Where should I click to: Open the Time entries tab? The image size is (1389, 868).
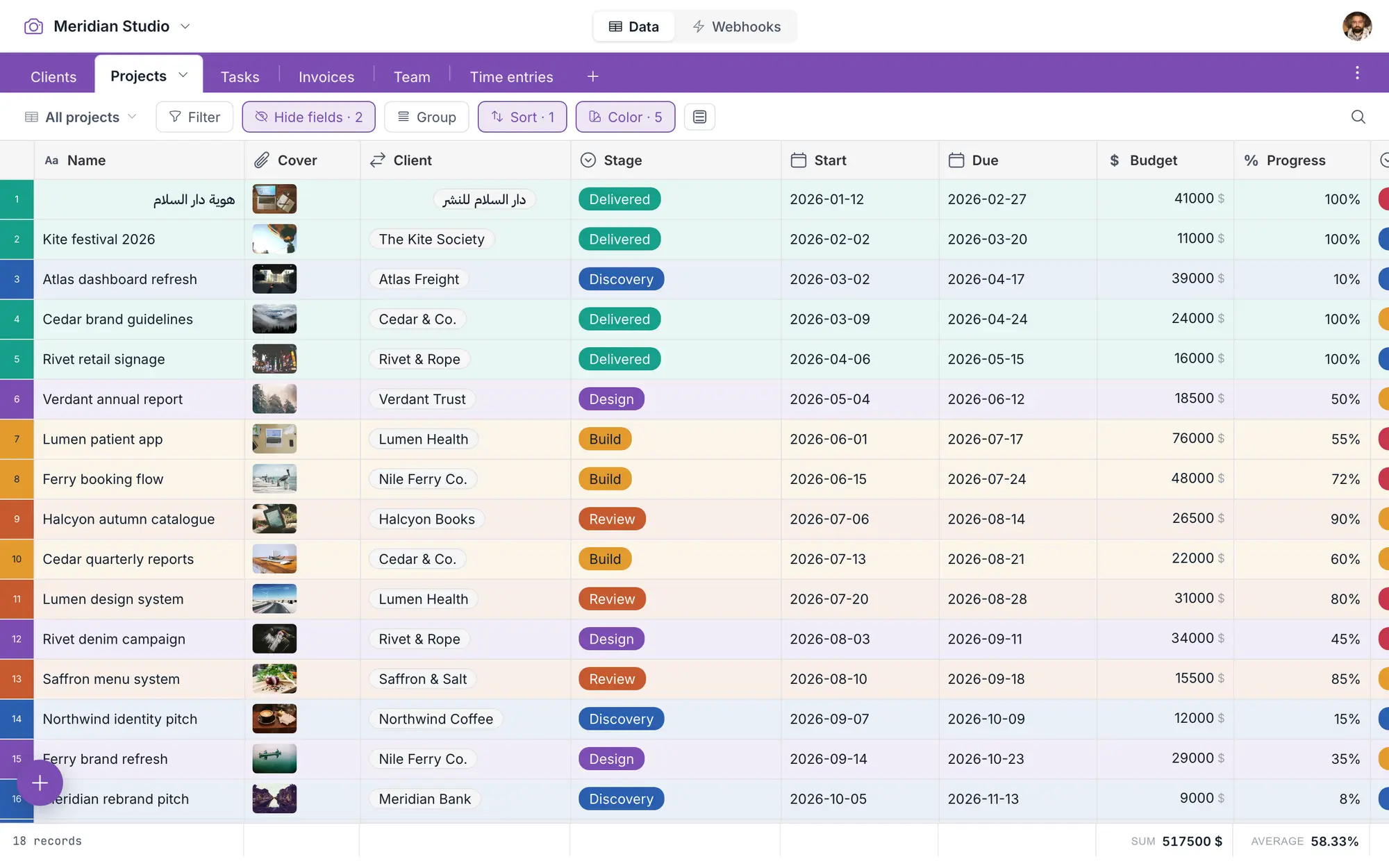tap(511, 76)
